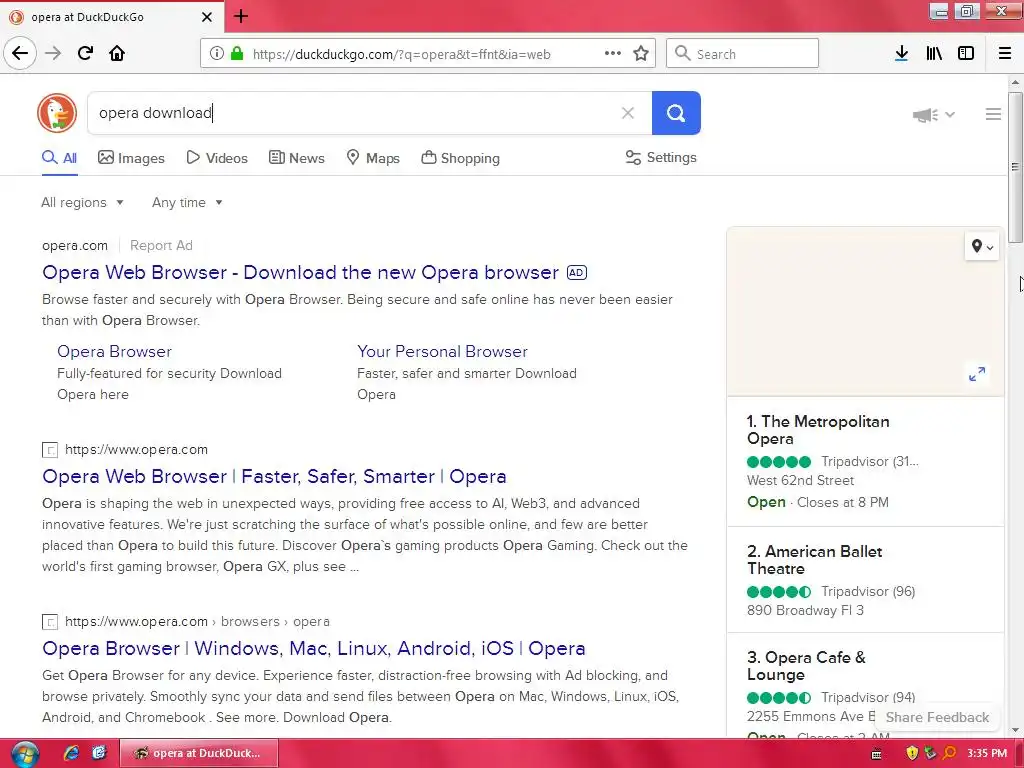Clear the search query with X
Viewport: 1024px width, 768px height.
(628, 113)
